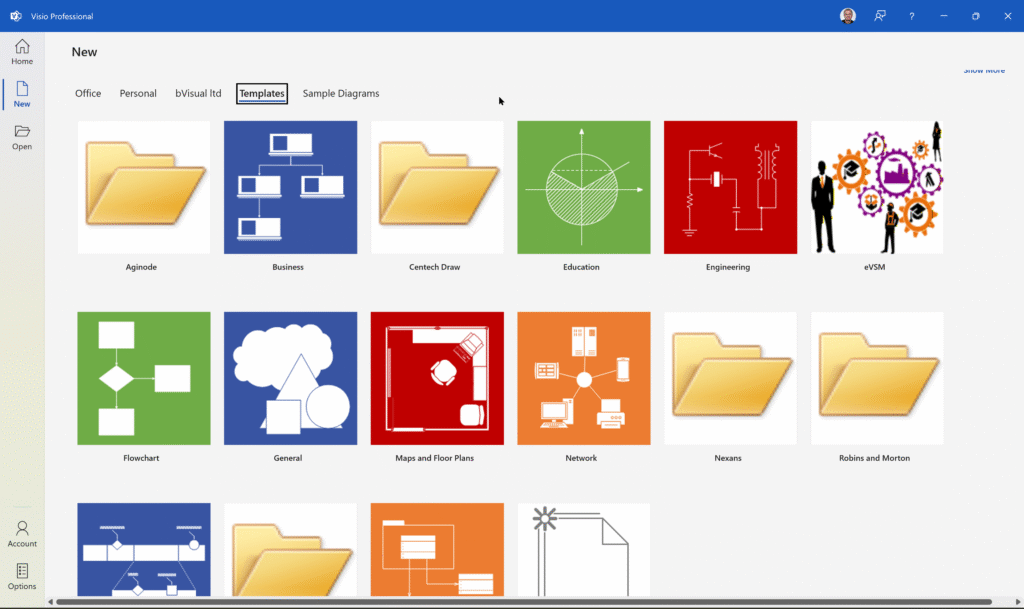The width and height of the screenshot is (1024, 609).
Task: Open the Maps and Floor Plans category
Action: (x=437, y=378)
